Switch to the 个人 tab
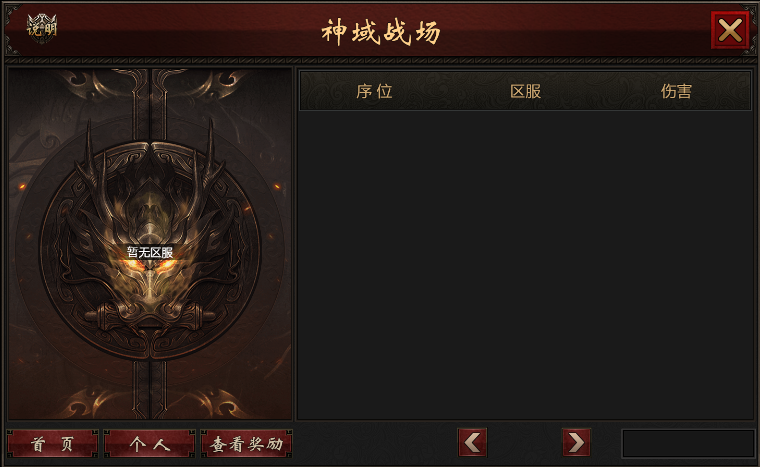This screenshot has width=760, height=467. coord(149,443)
